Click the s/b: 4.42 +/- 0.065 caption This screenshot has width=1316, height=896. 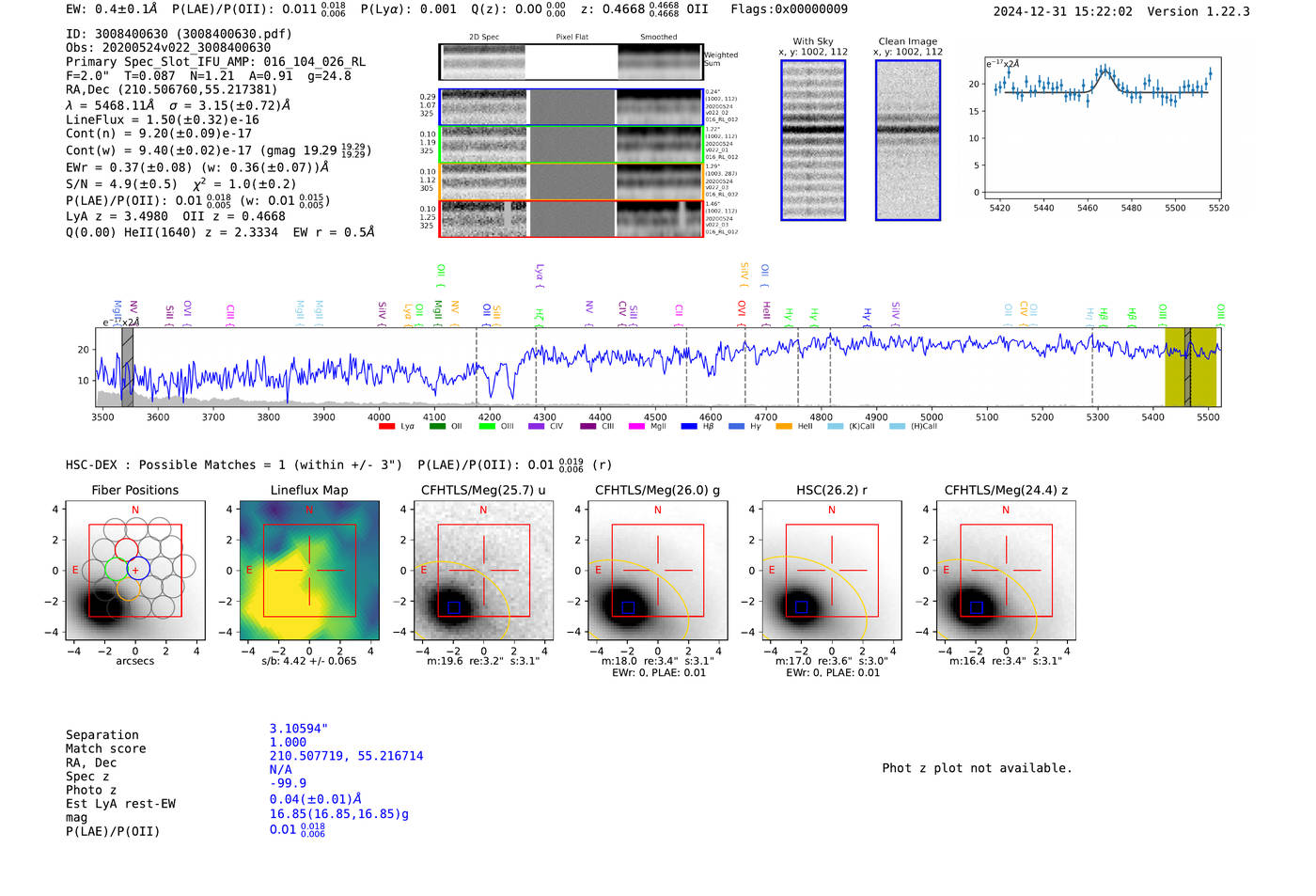coord(309,661)
